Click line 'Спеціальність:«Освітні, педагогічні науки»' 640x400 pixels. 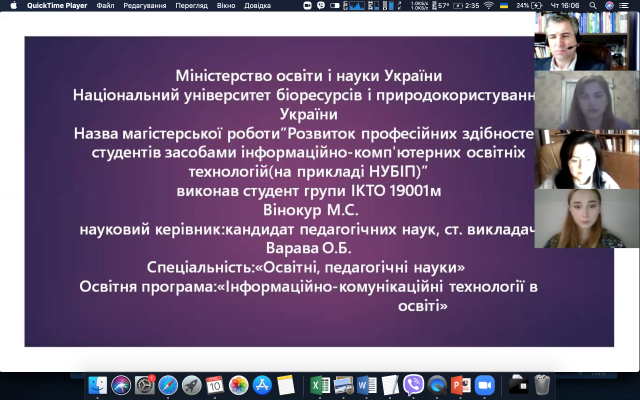pos(306,267)
